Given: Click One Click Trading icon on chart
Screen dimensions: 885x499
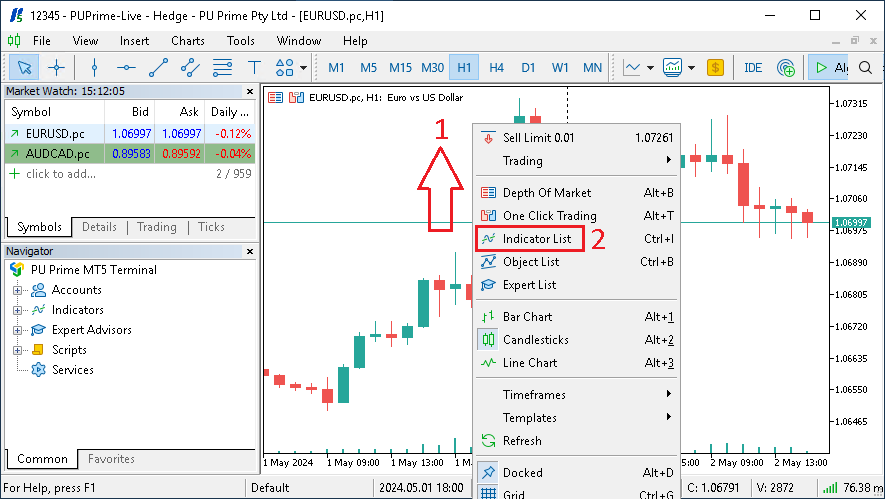Looking at the screenshot, I should click(x=296, y=97).
